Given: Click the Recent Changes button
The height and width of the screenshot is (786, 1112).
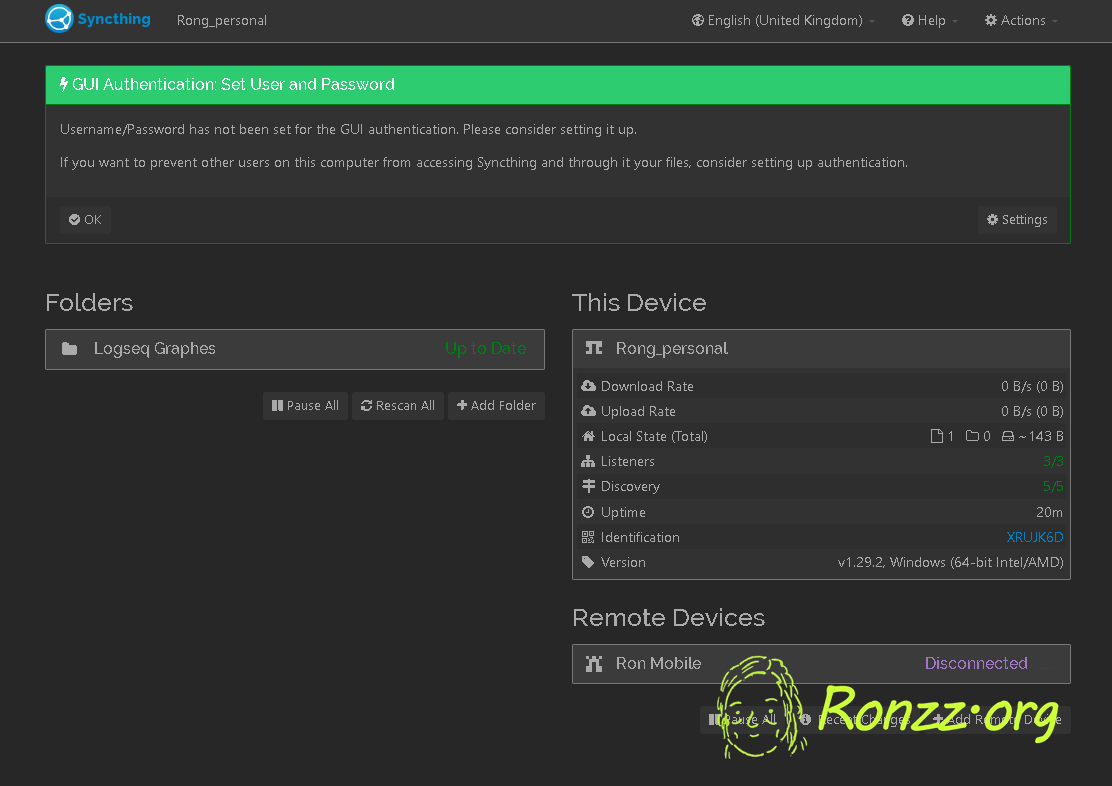Looking at the screenshot, I should pyautogui.click(x=855, y=720).
